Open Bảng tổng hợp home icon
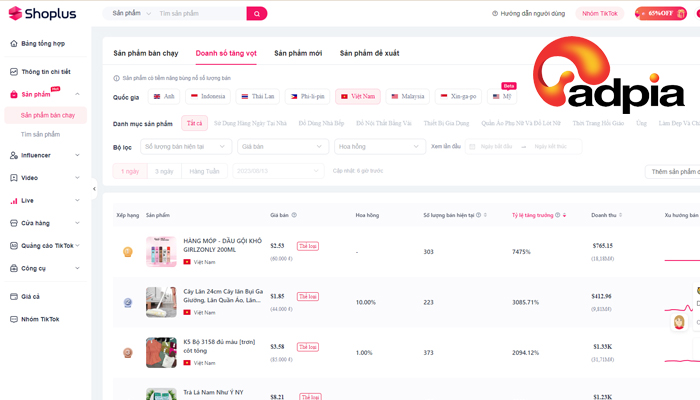Viewport: 700px width, 400px height. 14,43
